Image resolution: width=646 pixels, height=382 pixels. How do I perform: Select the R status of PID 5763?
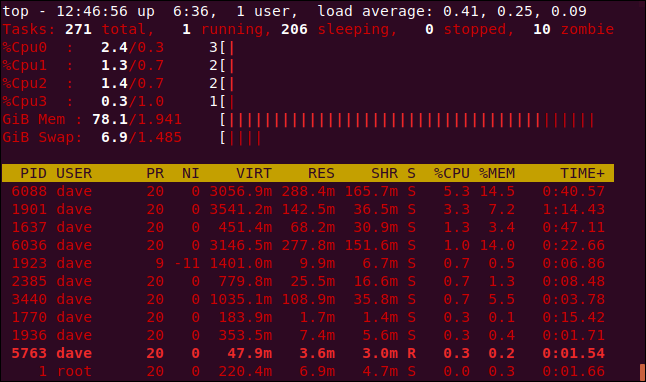point(411,354)
